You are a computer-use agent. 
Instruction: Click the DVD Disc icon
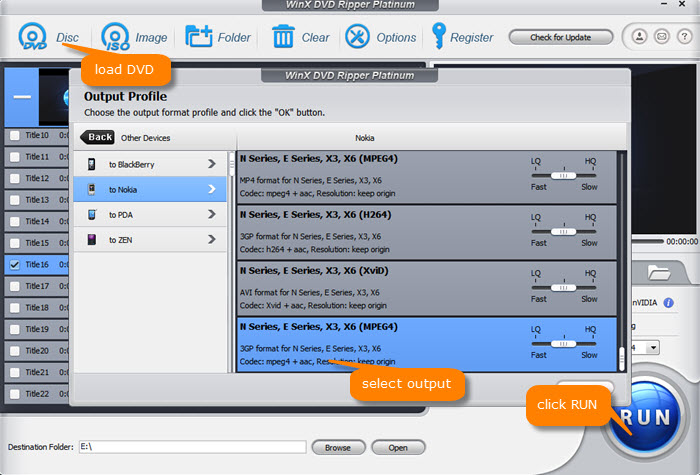(x=32, y=37)
